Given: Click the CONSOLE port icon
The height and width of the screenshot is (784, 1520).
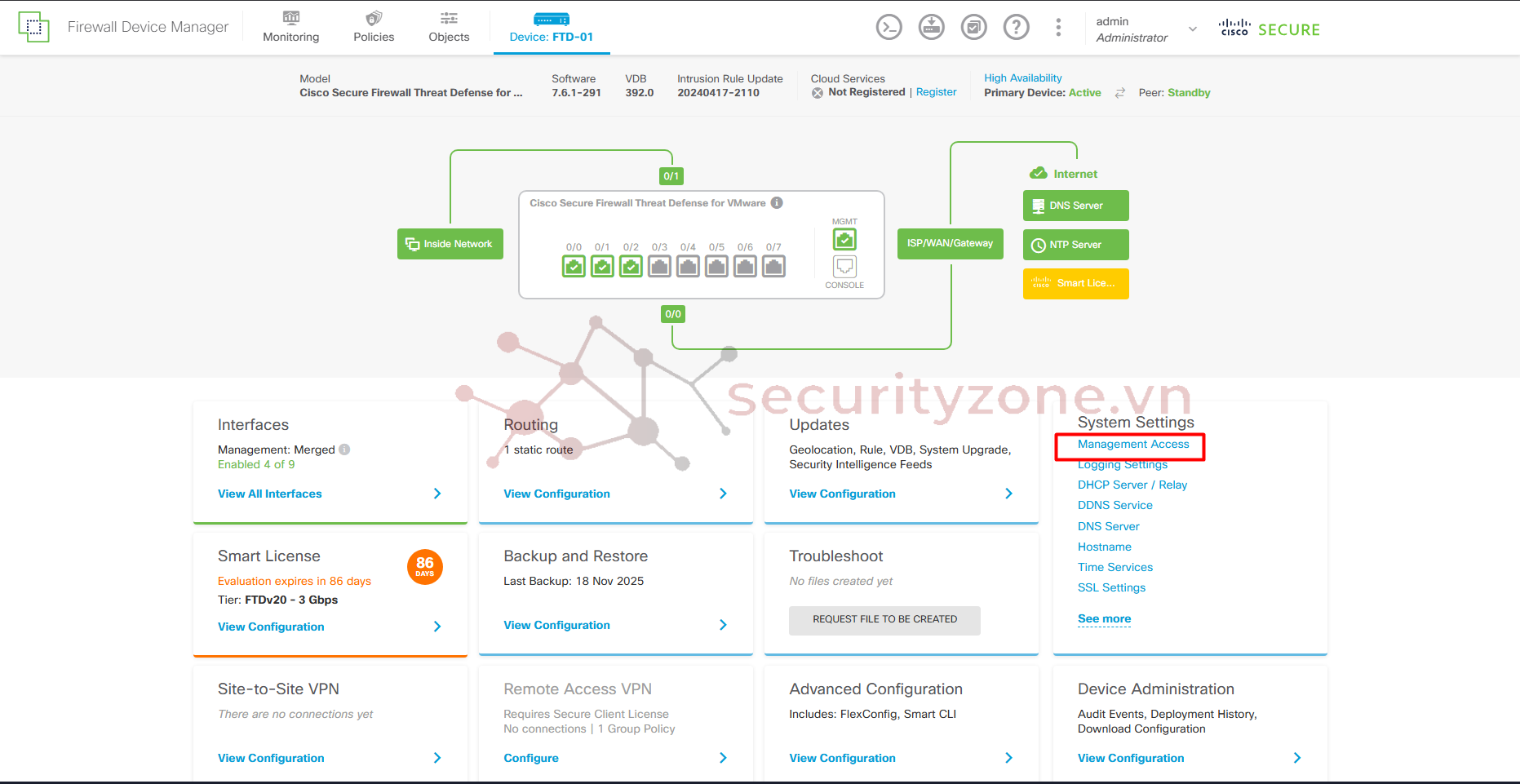Looking at the screenshot, I should (x=844, y=267).
